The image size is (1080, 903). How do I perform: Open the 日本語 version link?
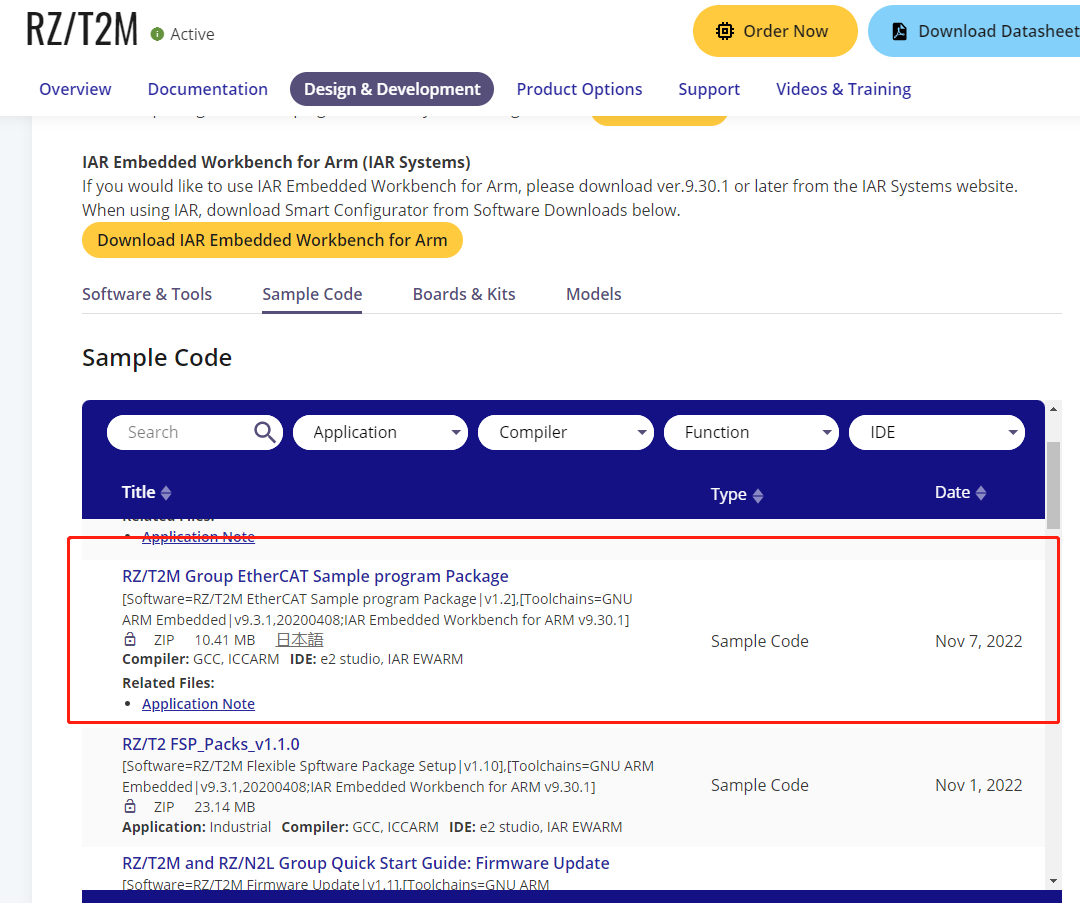coord(300,639)
